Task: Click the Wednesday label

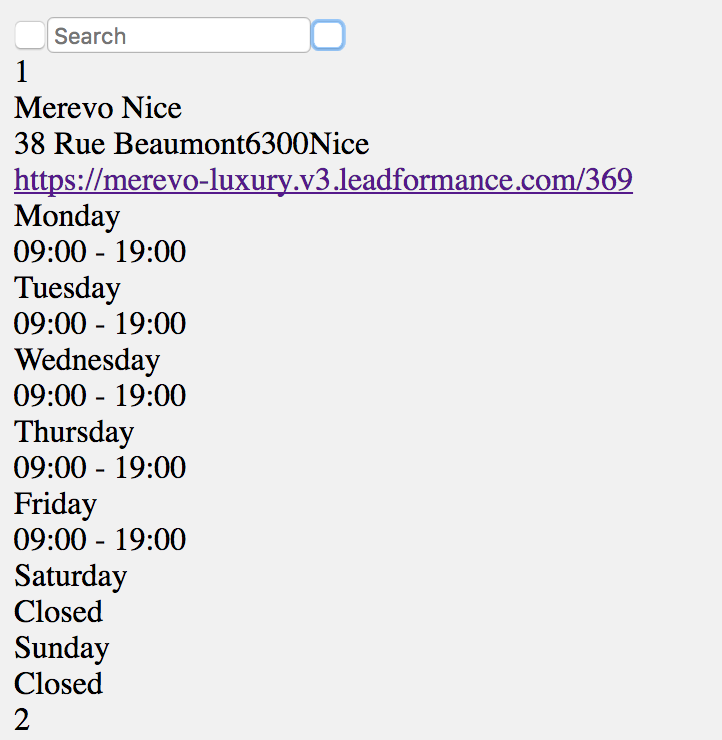Action: point(87,360)
